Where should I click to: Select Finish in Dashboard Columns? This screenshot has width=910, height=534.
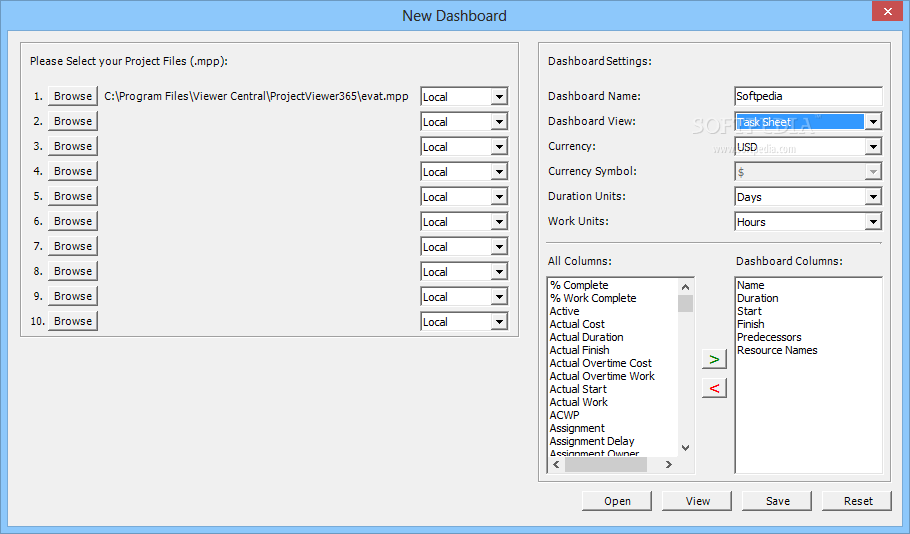coord(750,324)
